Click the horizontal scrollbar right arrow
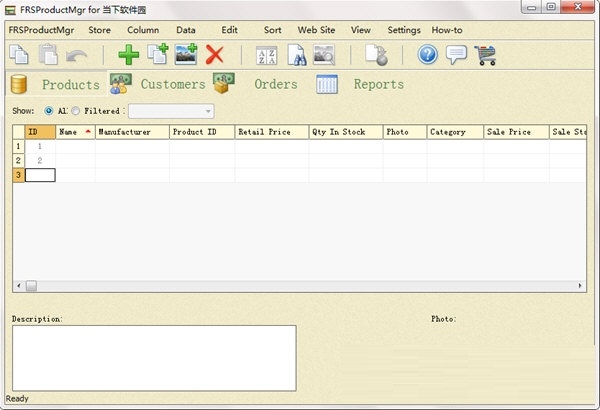Viewport: 600px width, 410px height. (x=581, y=285)
